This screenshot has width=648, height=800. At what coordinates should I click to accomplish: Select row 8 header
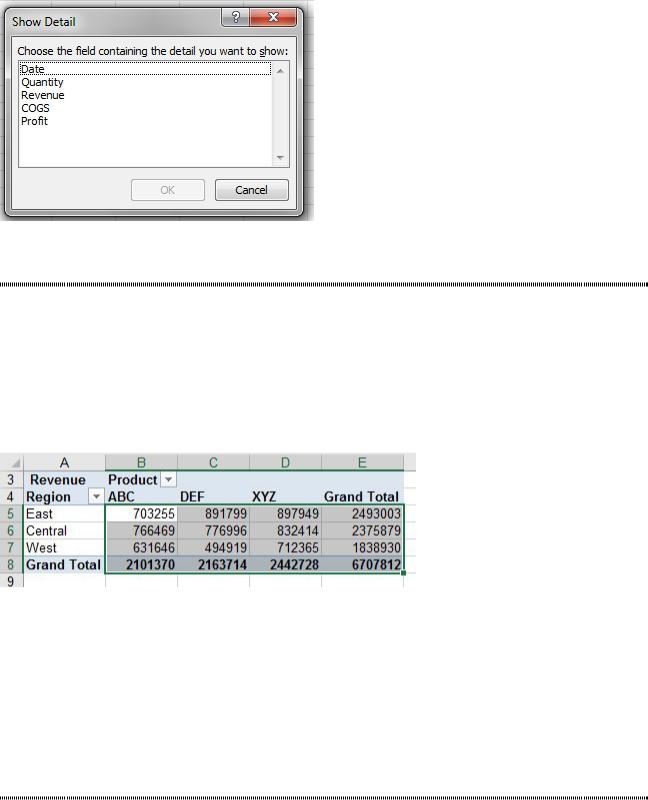point(11,564)
